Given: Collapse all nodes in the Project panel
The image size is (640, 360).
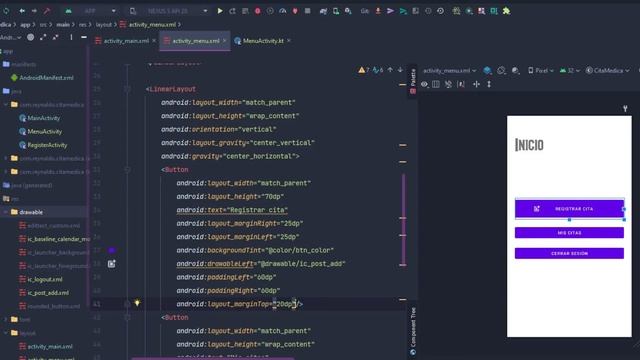Looking at the screenshot, I should [56, 37].
